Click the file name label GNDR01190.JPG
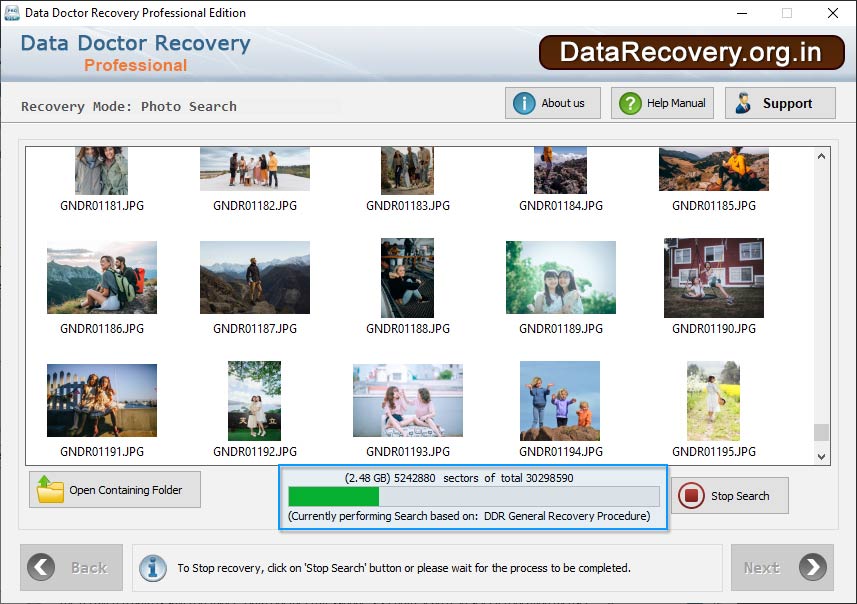The image size is (857, 604). (x=714, y=329)
